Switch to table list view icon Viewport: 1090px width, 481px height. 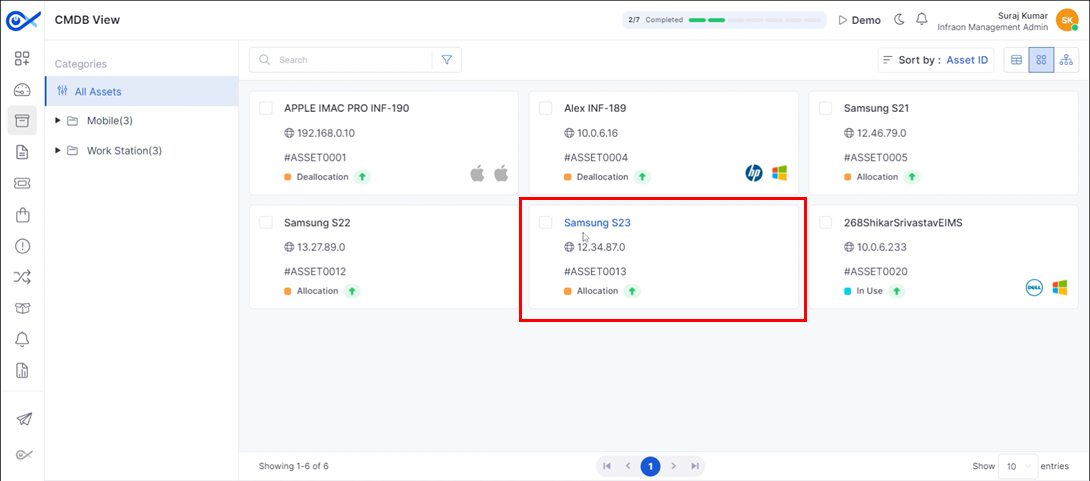pos(1016,60)
